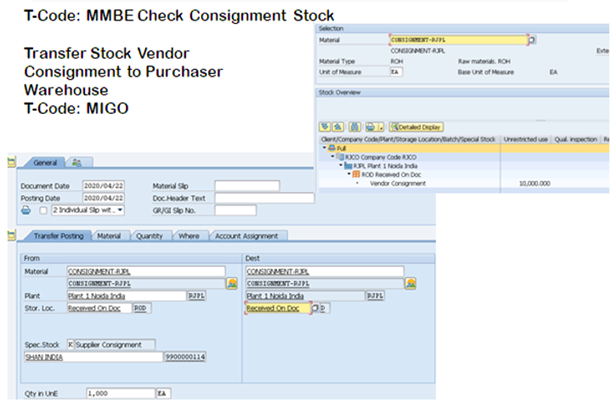Screen dimensions: 616x403
Task: Collapse the Full tree node
Action: click(x=324, y=148)
